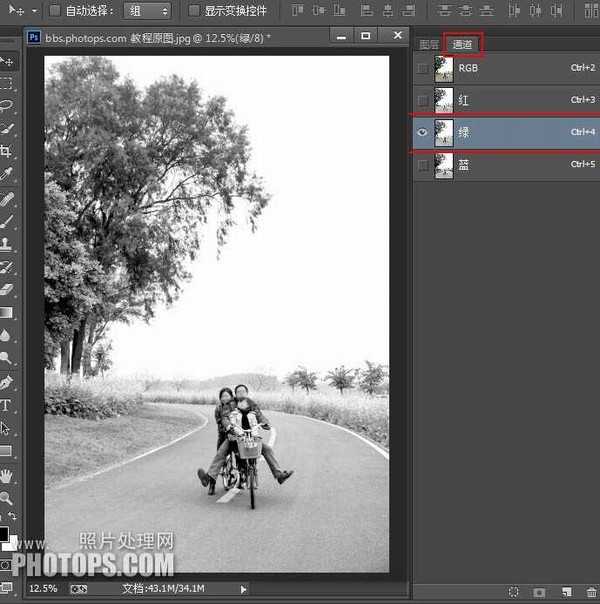Image resolution: width=600 pixels, height=604 pixels.
Task: Select the Crop tool in toolbar
Action: point(6,151)
